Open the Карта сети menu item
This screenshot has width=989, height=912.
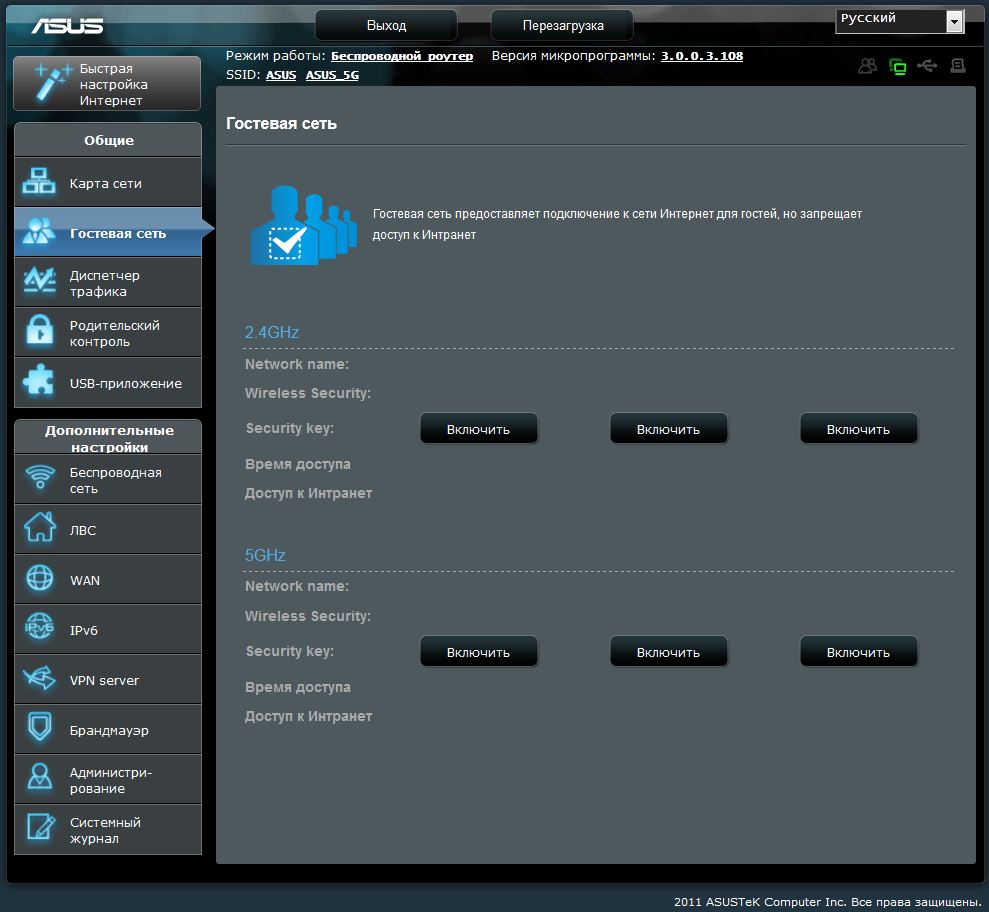point(108,182)
